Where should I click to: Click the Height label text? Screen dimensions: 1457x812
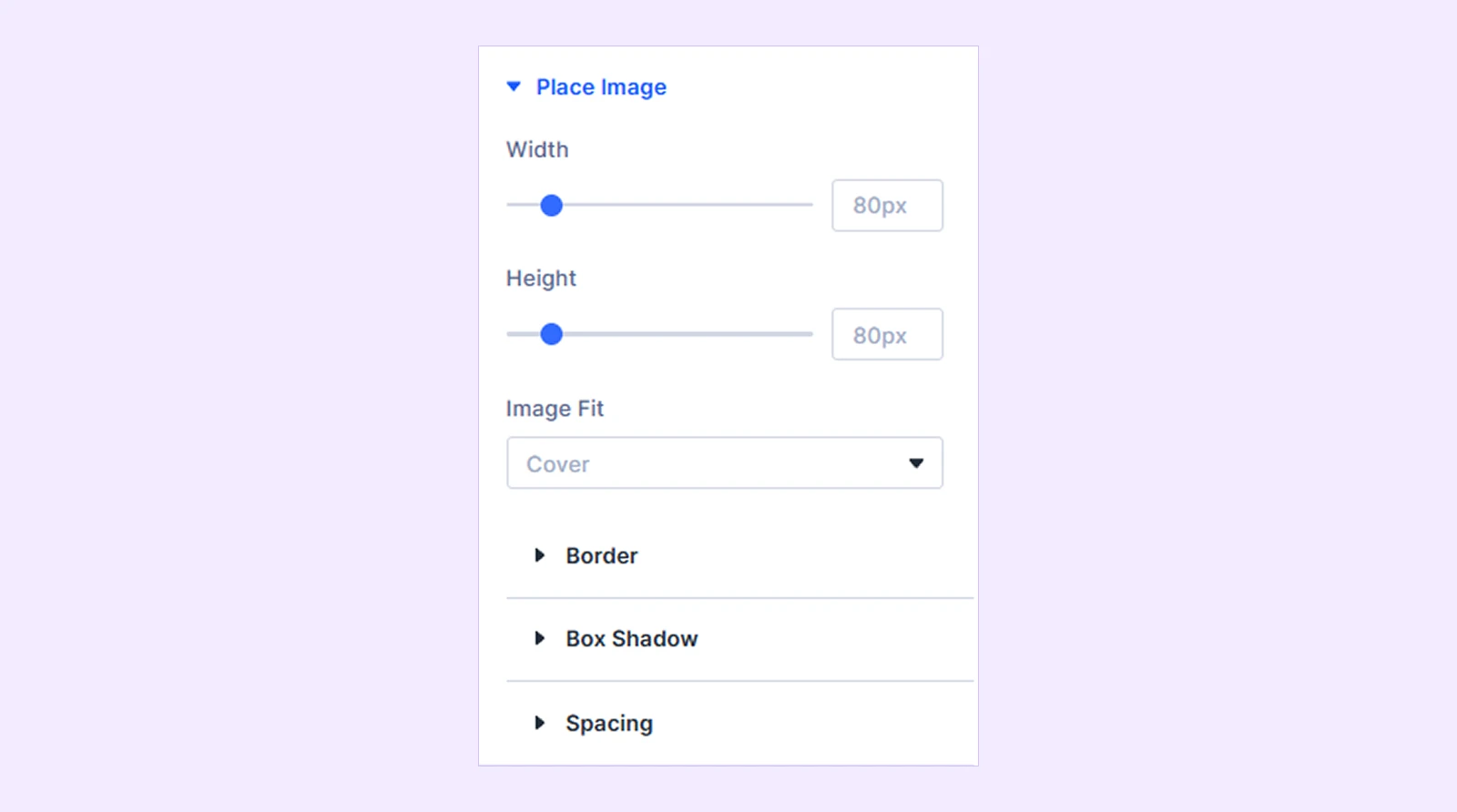tap(541, 279)
